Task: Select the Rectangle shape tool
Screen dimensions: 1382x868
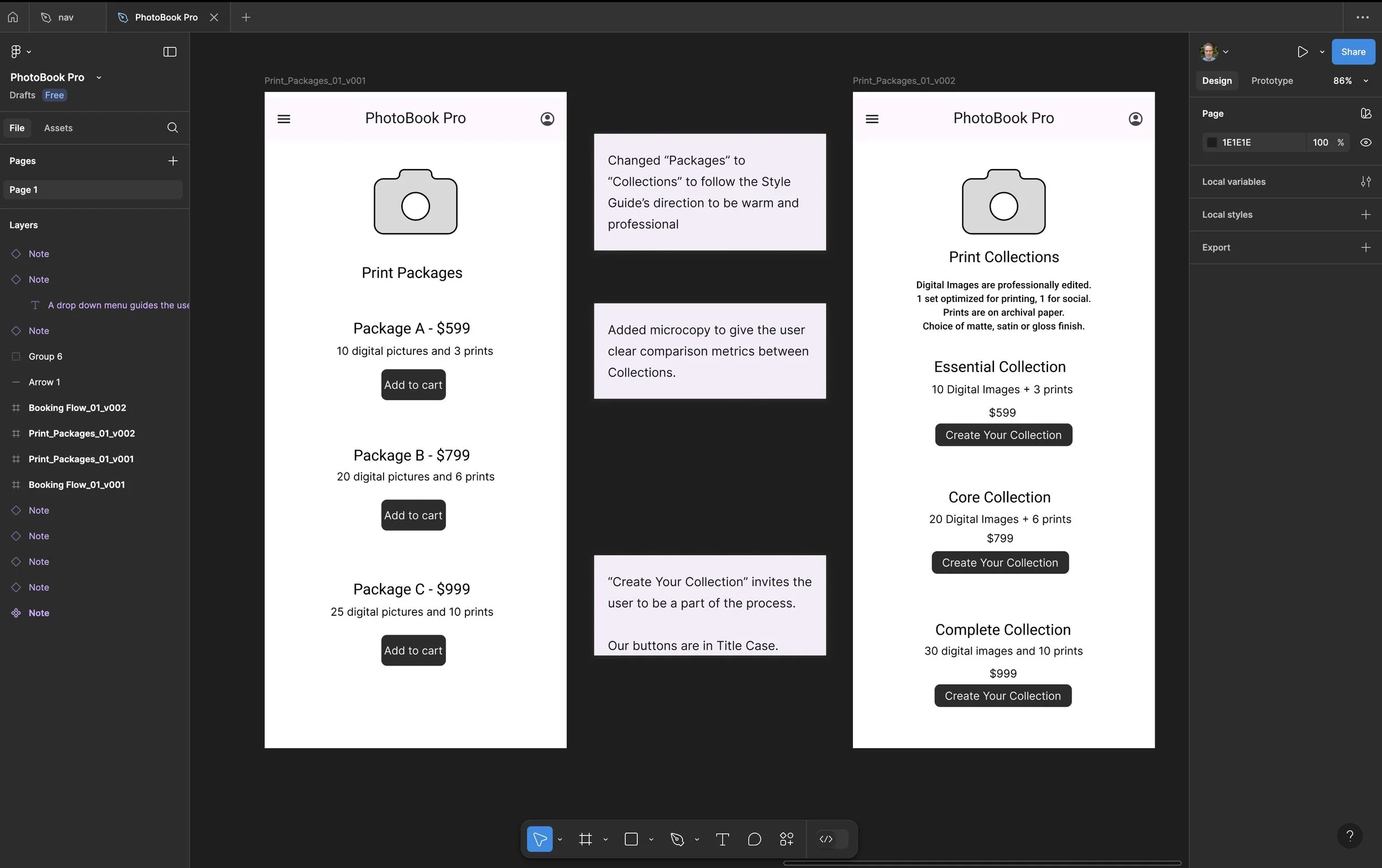Action: click(631, 839)
